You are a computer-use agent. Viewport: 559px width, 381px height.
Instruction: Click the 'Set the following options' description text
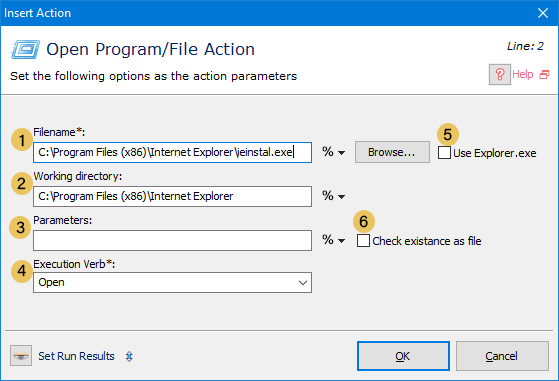tap(153, 76)
